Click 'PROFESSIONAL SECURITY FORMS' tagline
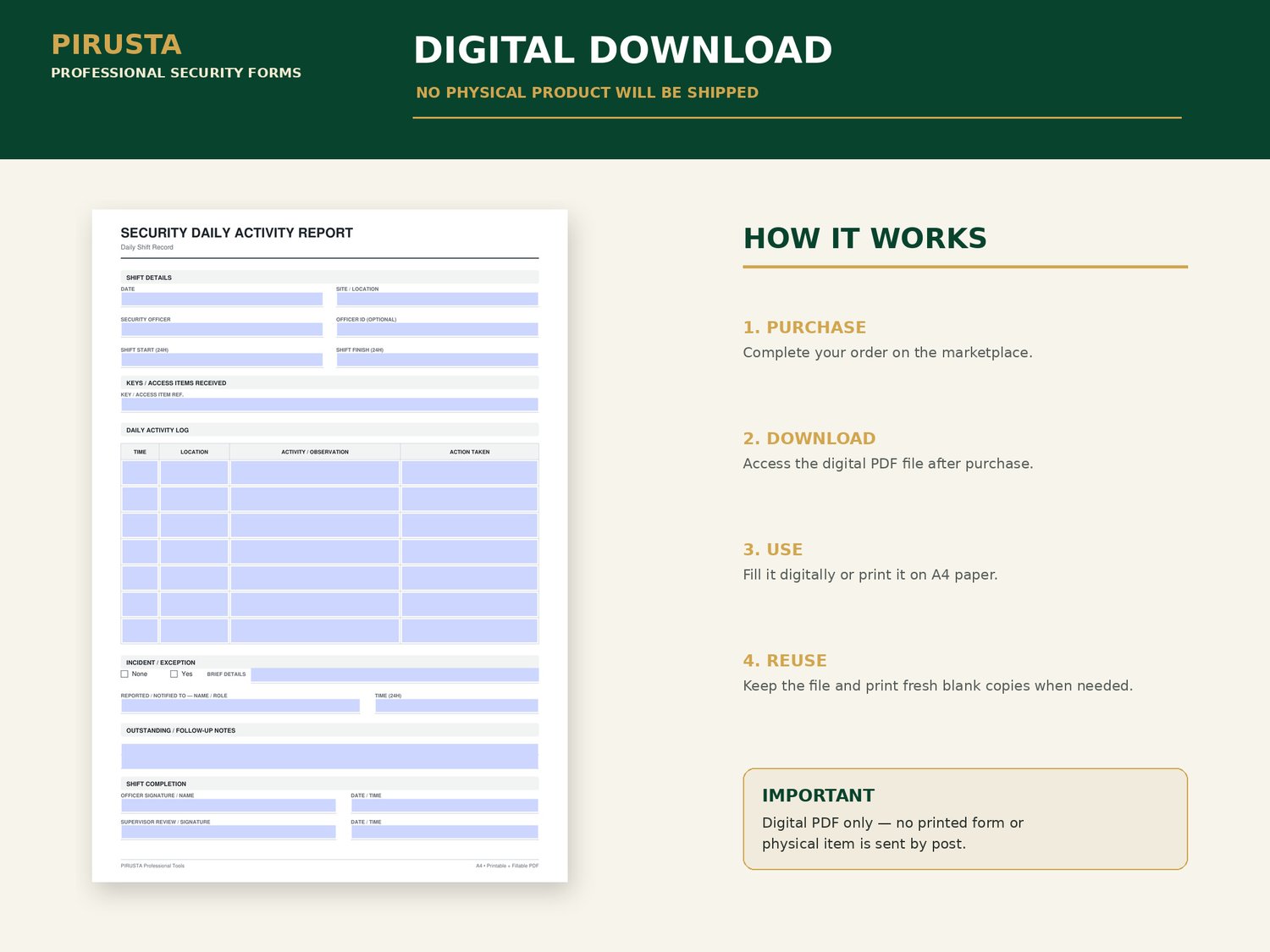The width and height of the screenshot is (1270, 952). pyautogui.click(x=176, y=73)
